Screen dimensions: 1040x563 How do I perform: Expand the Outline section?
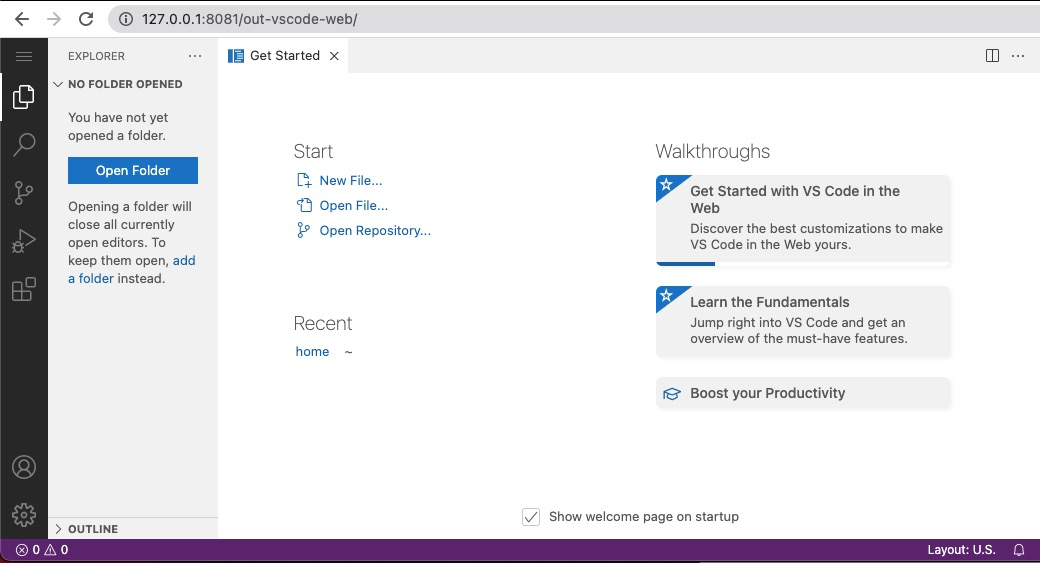point(133,529)
